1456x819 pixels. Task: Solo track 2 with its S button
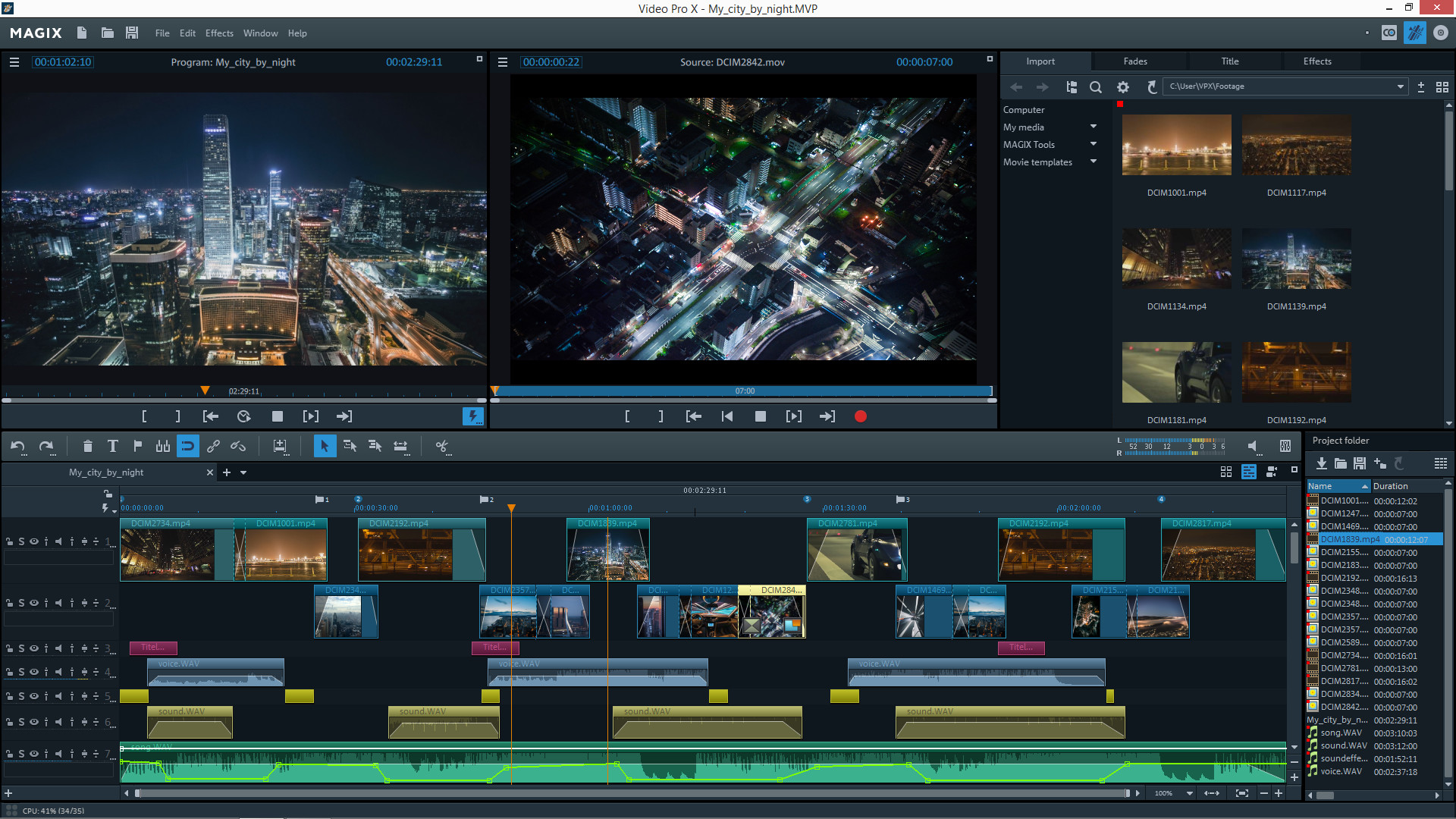22,603
